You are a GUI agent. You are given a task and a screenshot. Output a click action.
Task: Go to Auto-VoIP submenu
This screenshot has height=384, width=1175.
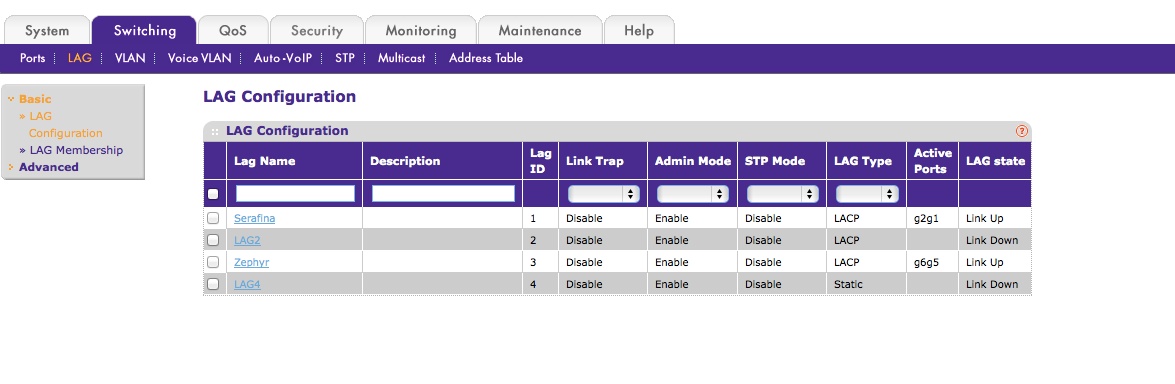coord(283,58)
